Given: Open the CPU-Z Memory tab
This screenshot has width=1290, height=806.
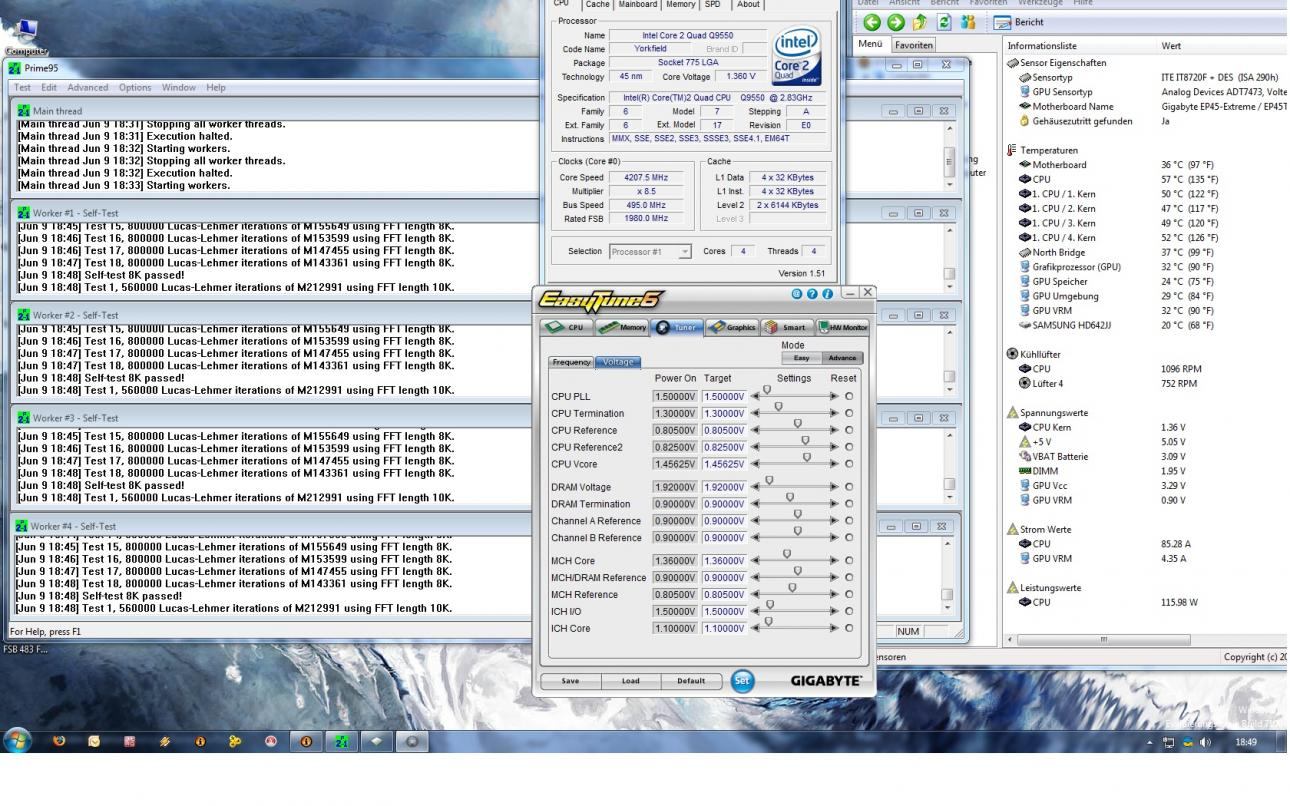Looking at the screenshot, I should point(681,5).
